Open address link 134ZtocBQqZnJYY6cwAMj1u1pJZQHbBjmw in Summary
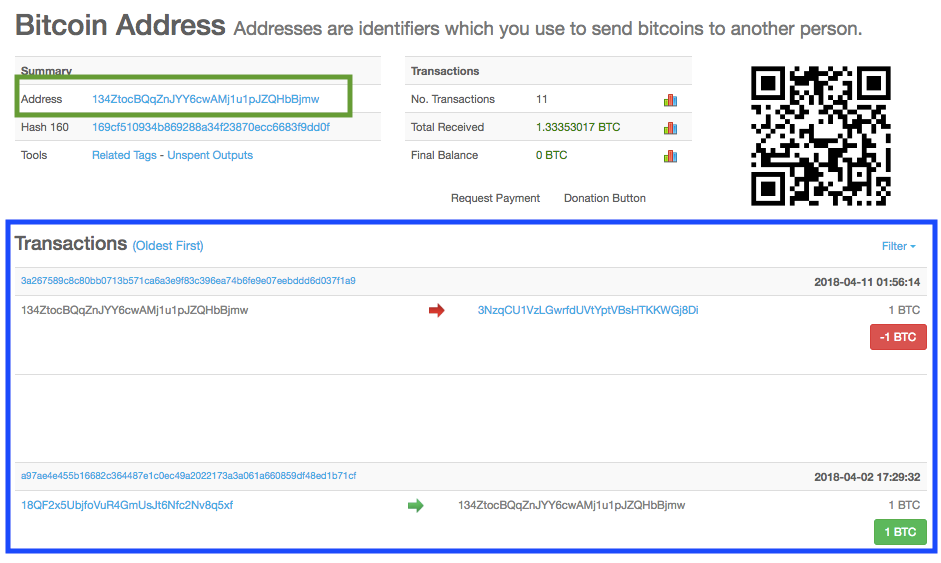This screenshot has width=941, height=563. pos(205,99)
